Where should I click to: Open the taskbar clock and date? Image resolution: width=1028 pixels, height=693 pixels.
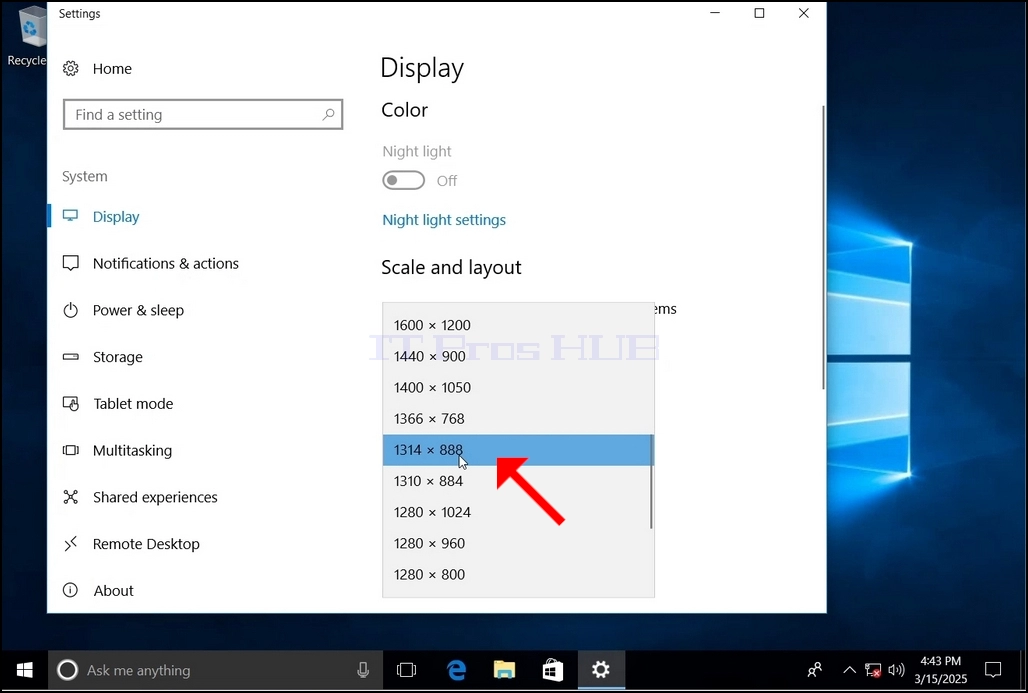(x=940, y=670)
